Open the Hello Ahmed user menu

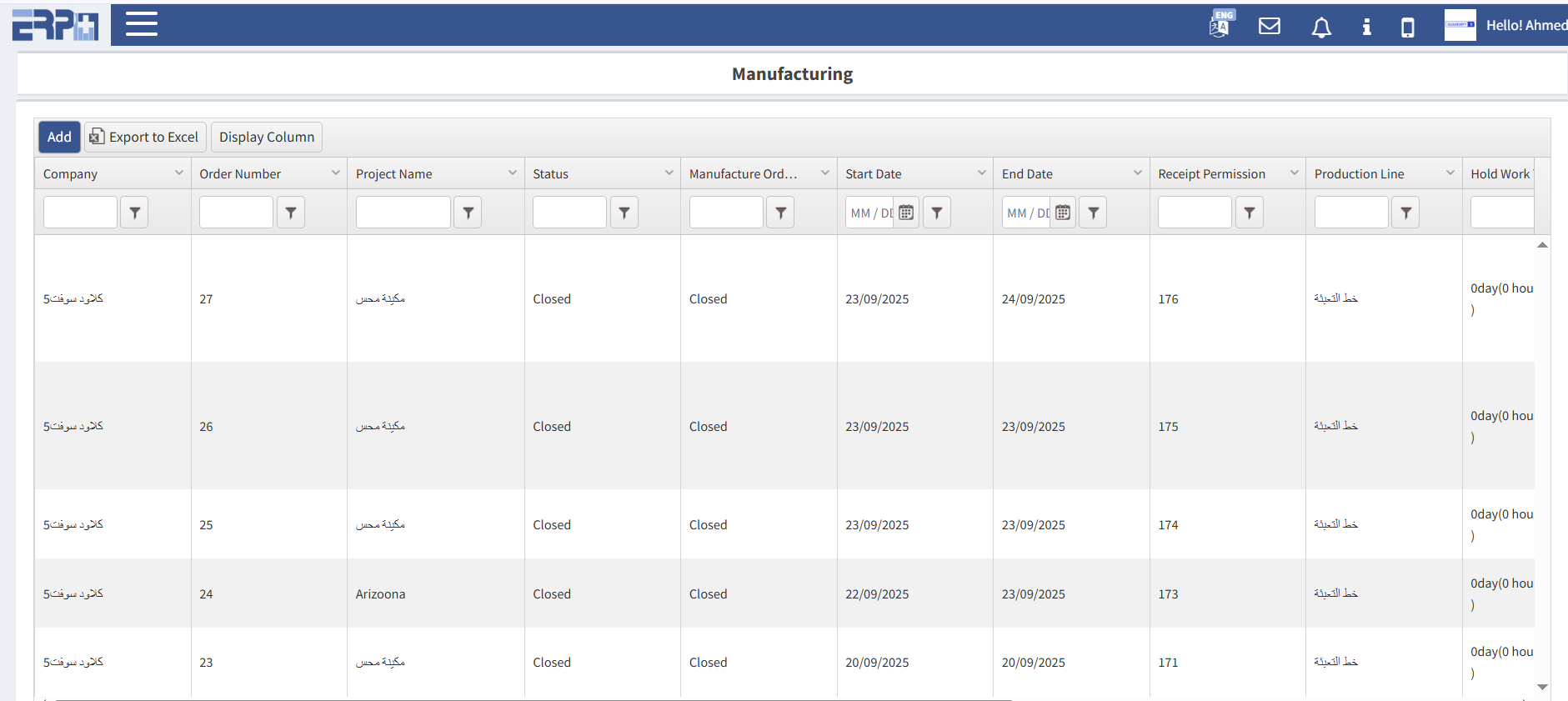(1507, 25)
